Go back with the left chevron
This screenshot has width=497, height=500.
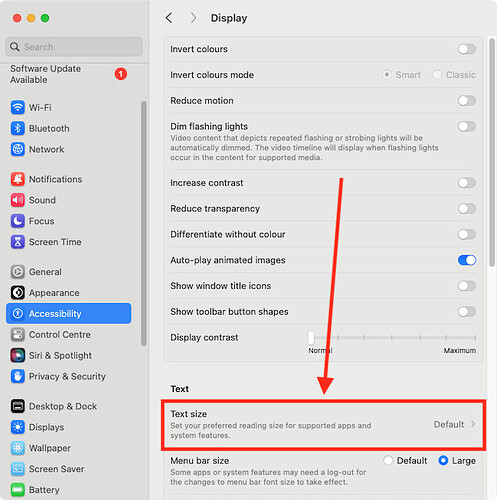pyautogui.click(x=169, y=18)
